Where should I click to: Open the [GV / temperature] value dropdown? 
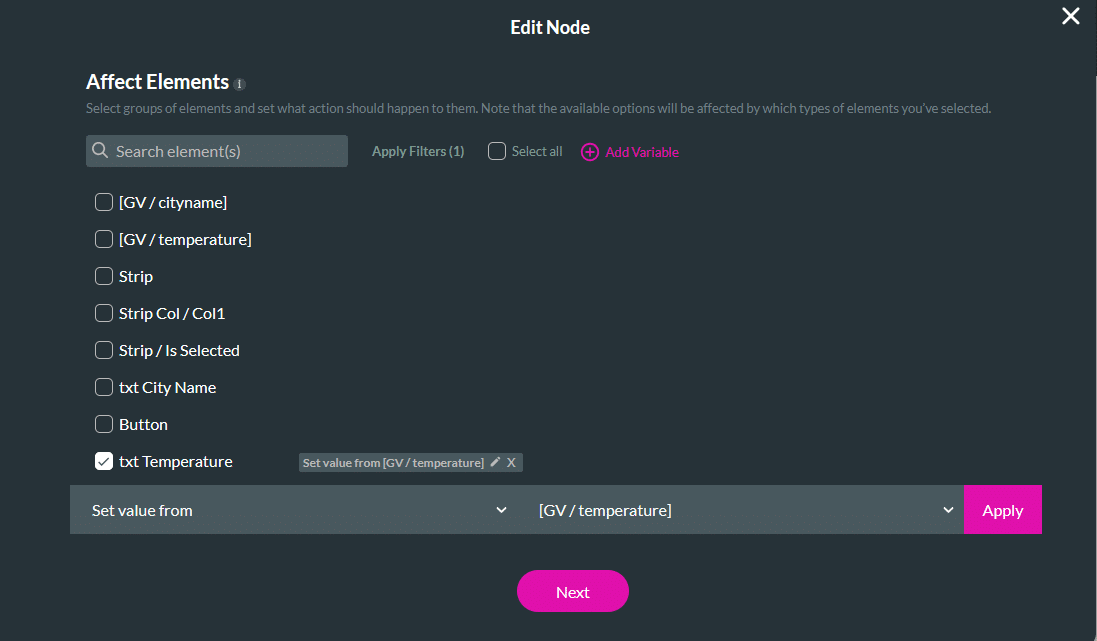[744, 509]
